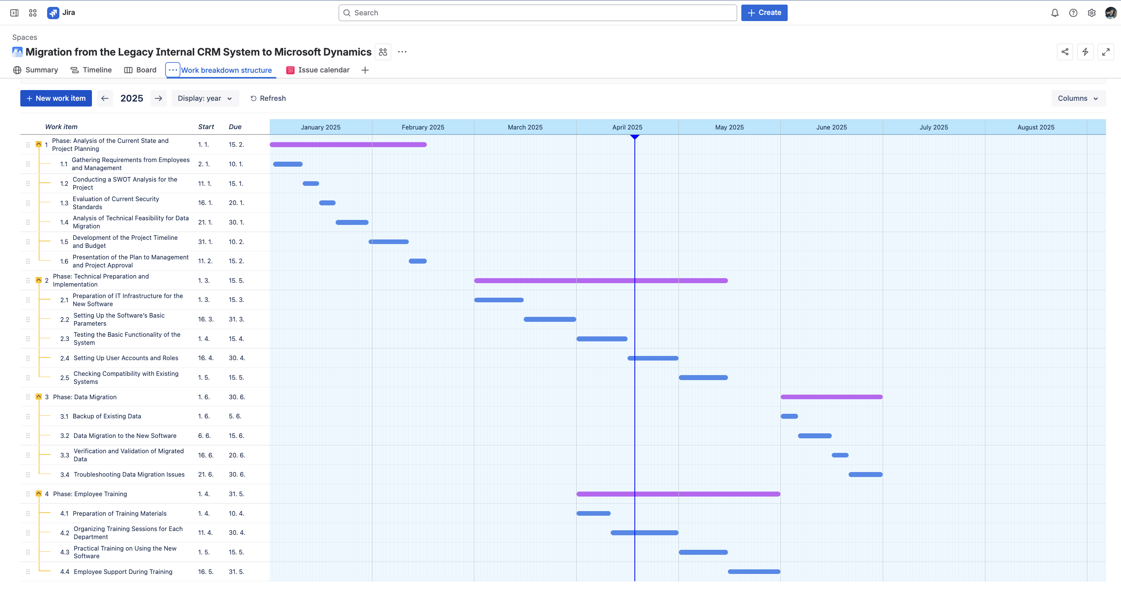1121x600 pixels.
Task: Open the notifications bell
Action: [1054, 13]
